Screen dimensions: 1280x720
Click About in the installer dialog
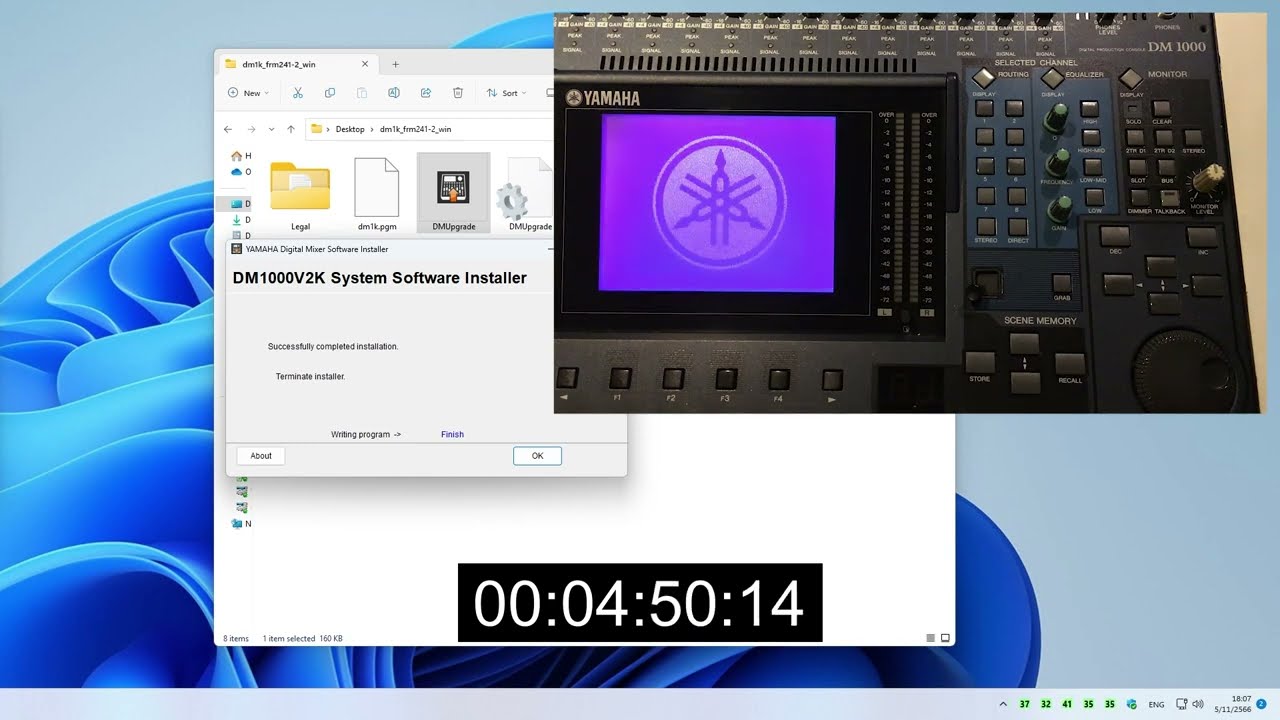261,455
